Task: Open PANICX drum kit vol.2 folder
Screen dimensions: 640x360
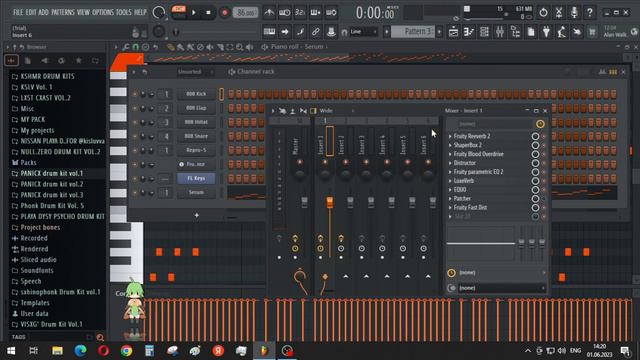Action: pos(52,184)
